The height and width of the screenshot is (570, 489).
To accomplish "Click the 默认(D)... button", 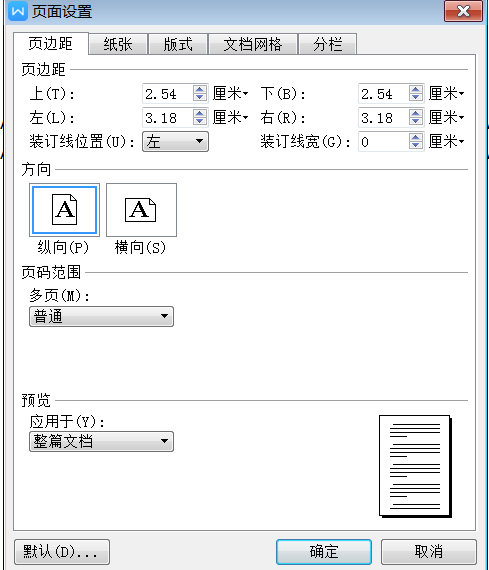I will click(x=62, y=552).
